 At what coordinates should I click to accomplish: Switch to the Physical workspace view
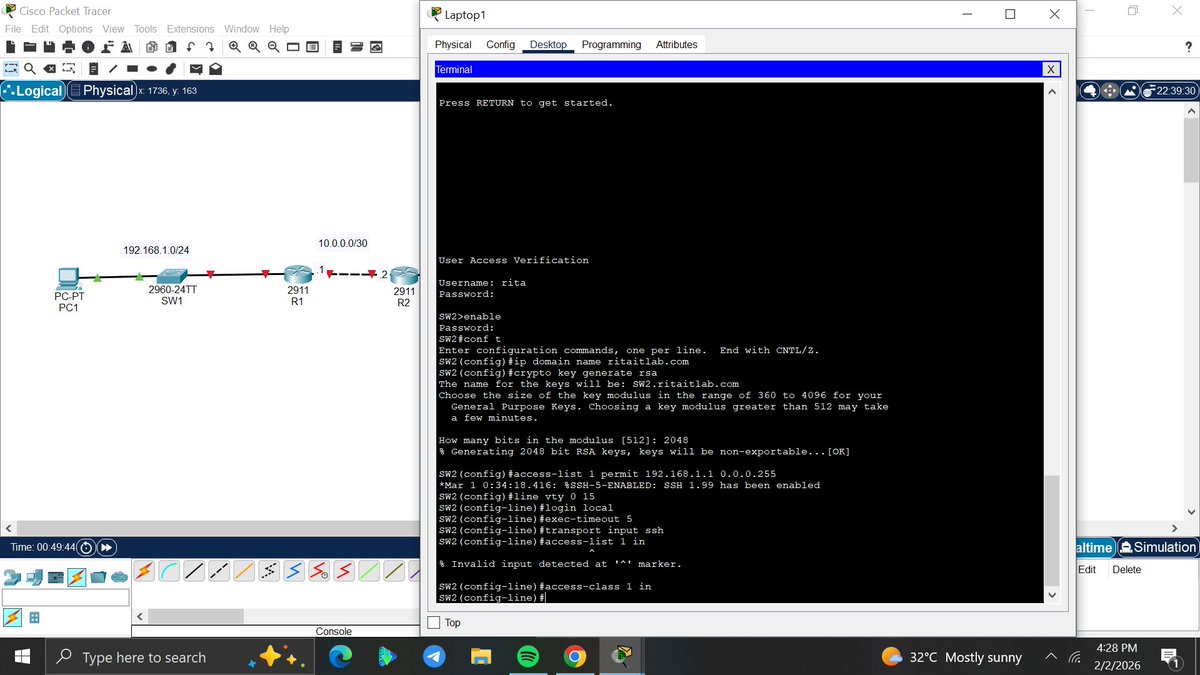101,90
